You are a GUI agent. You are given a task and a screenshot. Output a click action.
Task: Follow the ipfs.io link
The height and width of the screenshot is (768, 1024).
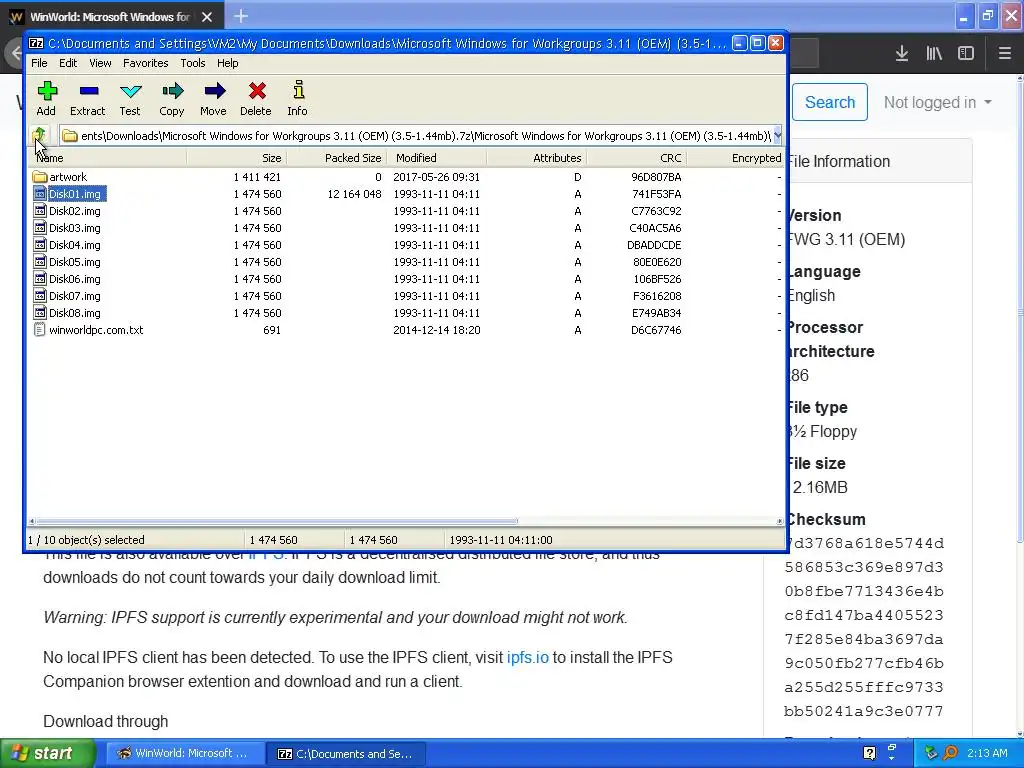[x=528, y=657]
